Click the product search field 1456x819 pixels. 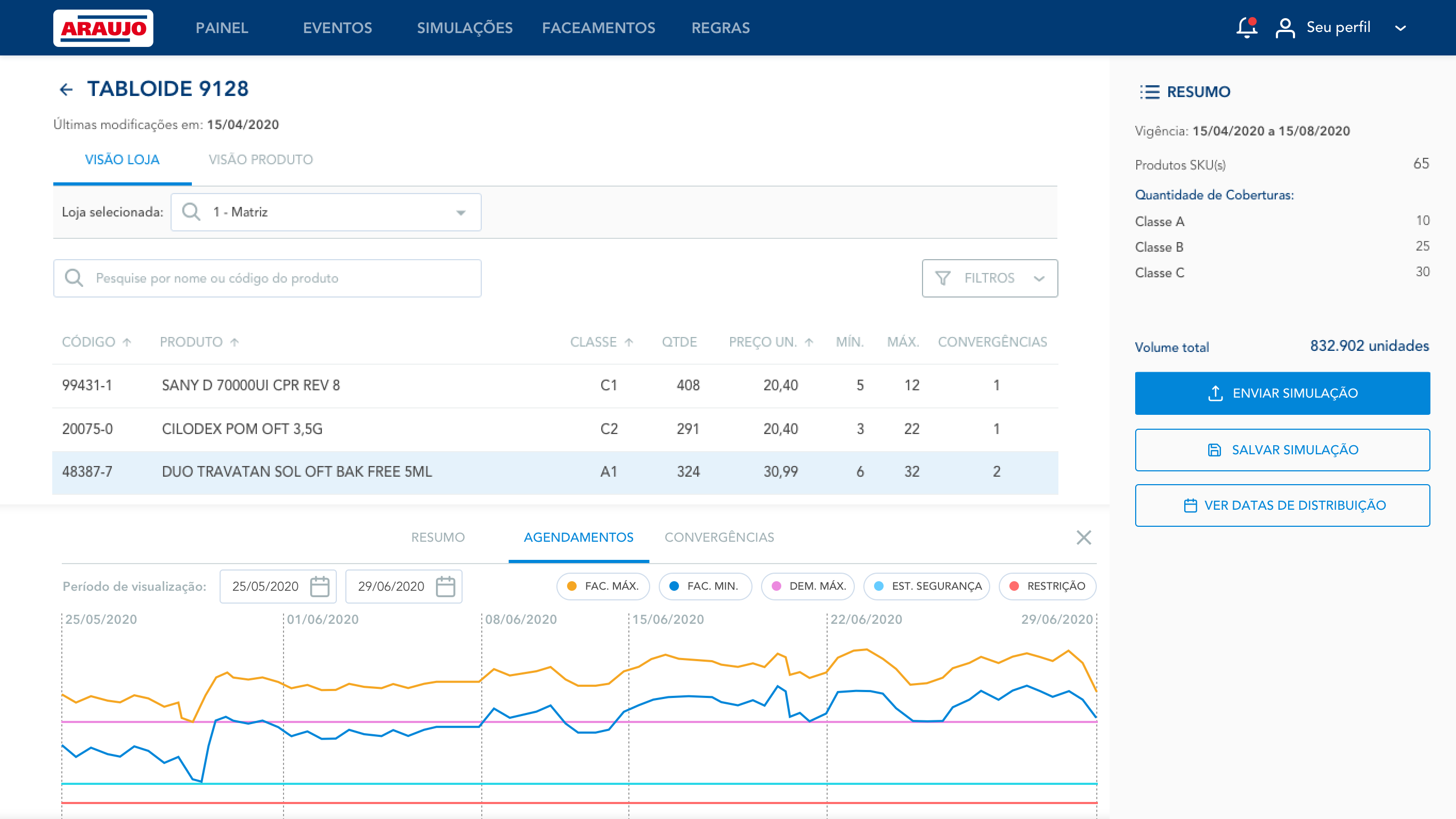pyautogui.click(x=268, y=278)
